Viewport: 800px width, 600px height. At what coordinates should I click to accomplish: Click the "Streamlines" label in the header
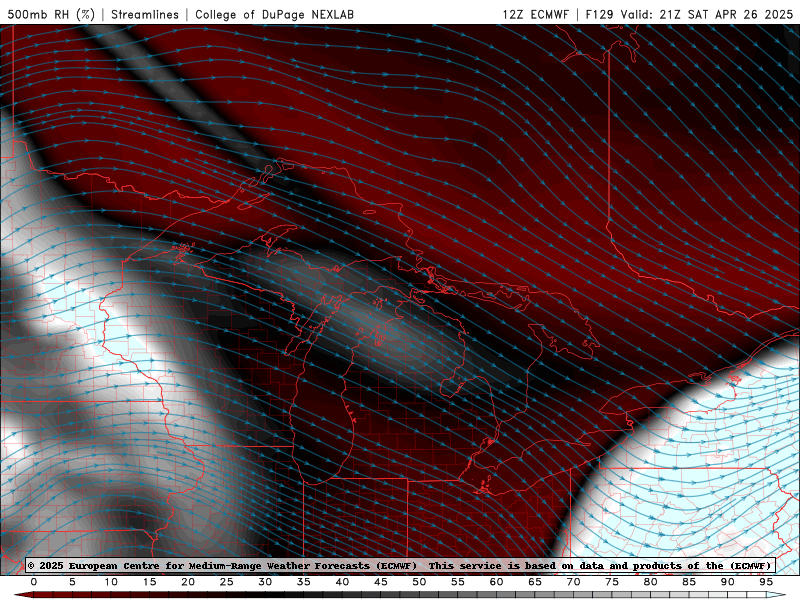[x=145, y=14]
